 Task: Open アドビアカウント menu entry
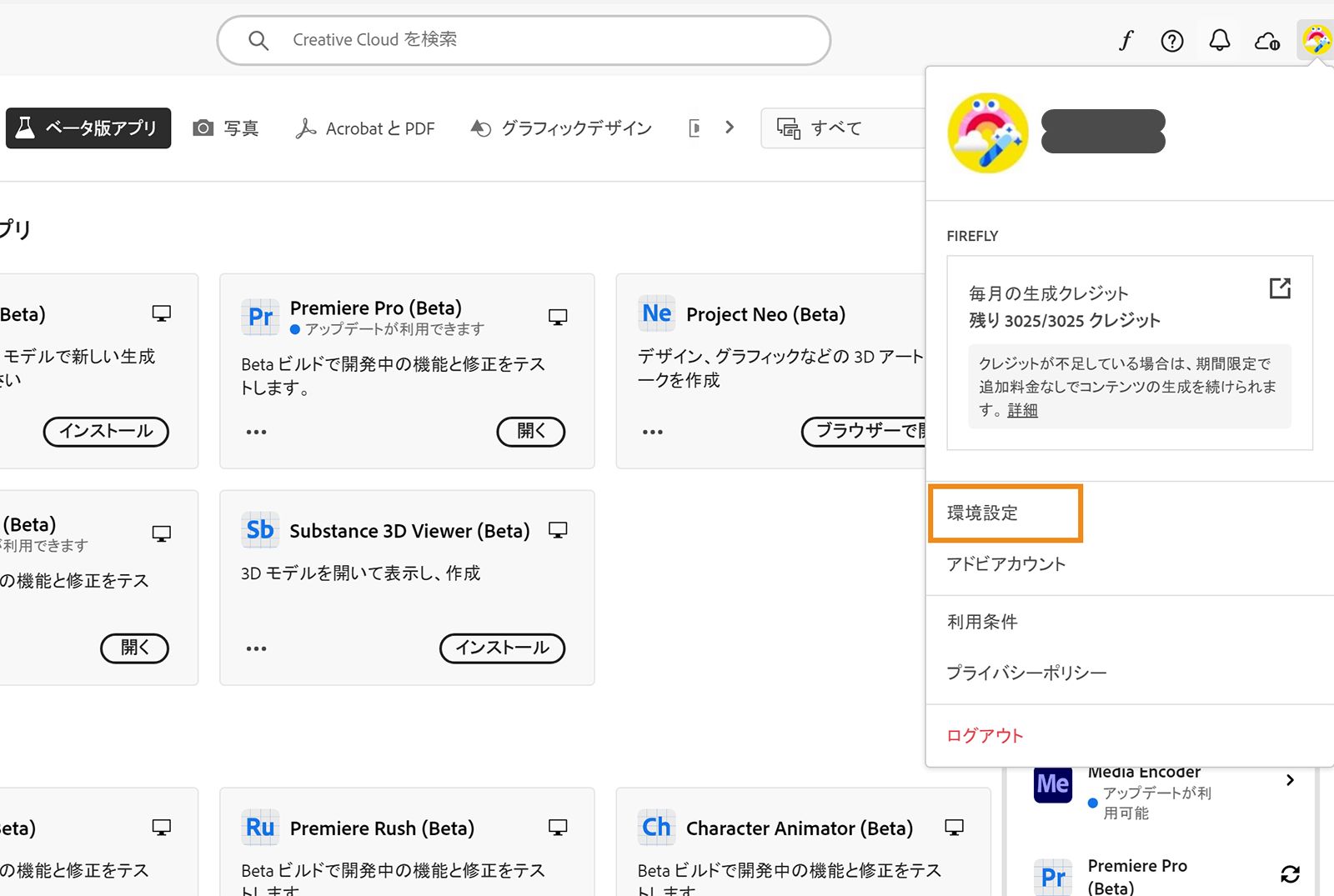click(x=1006, y=564)
